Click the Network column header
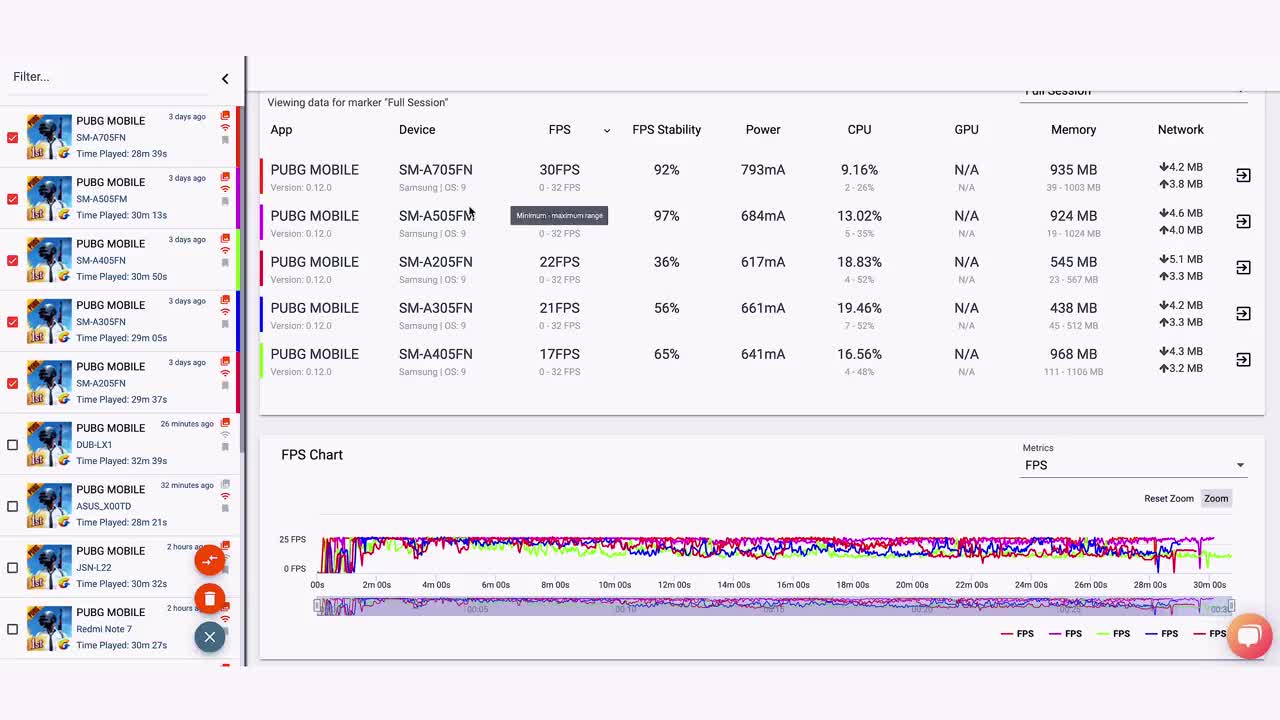Viewport: 1280px width, 720px height. 1180,130
